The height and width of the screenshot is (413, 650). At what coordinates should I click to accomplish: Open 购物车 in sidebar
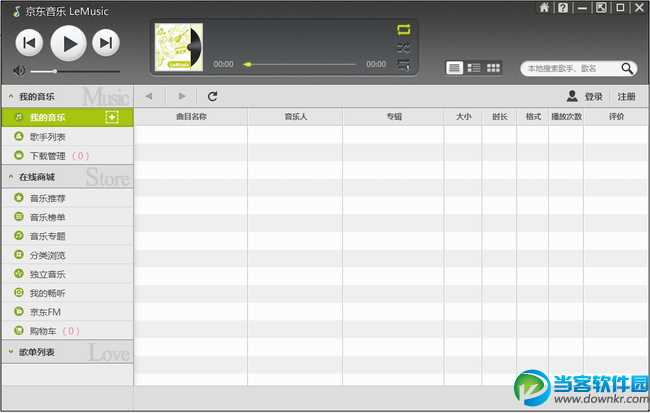68,331
